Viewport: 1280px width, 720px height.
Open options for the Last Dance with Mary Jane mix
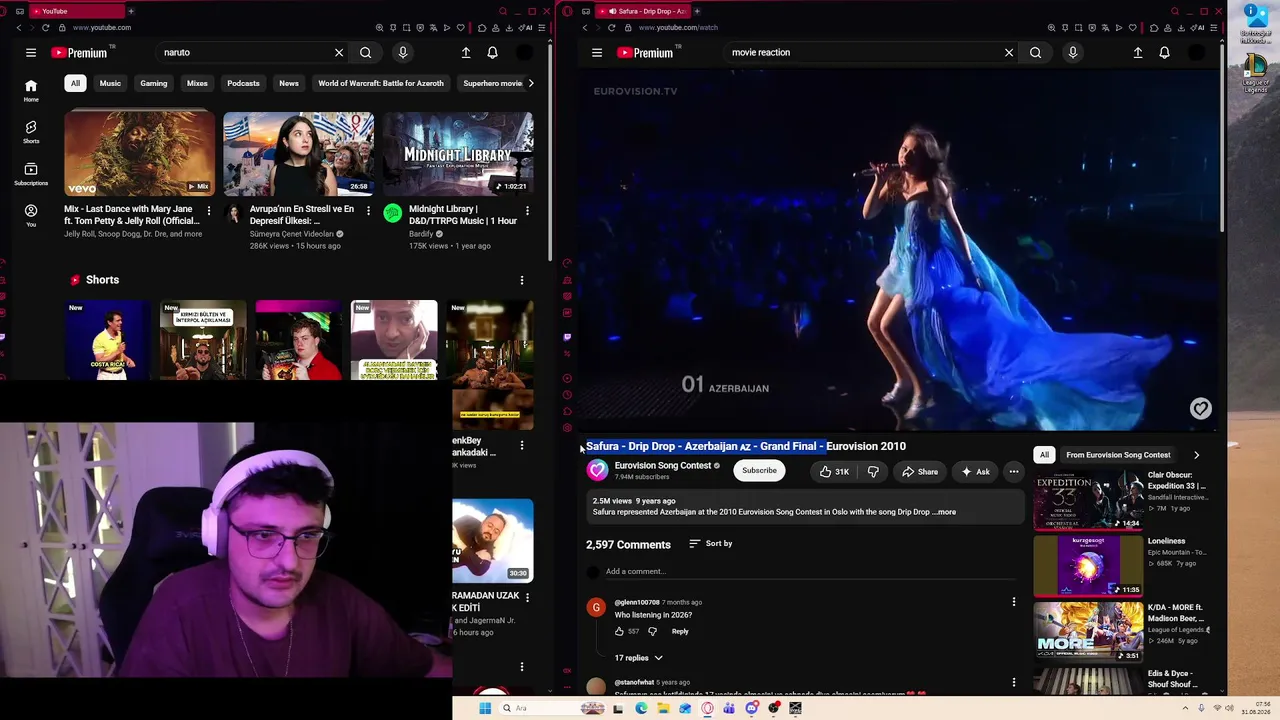[x=208, y=211]
